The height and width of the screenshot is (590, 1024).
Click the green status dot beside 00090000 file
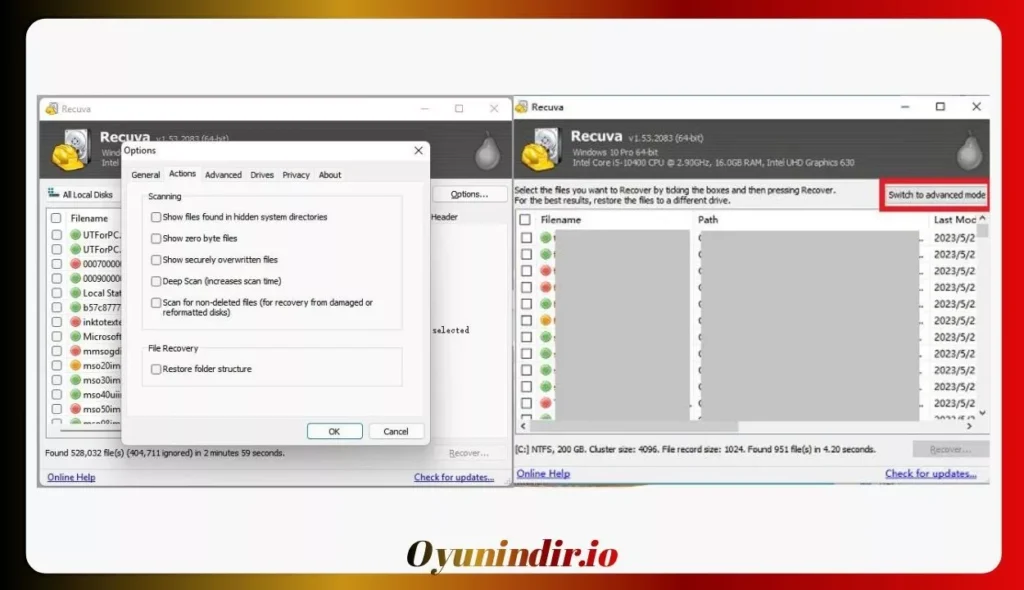pyautogui.click(x=76, y=278)
